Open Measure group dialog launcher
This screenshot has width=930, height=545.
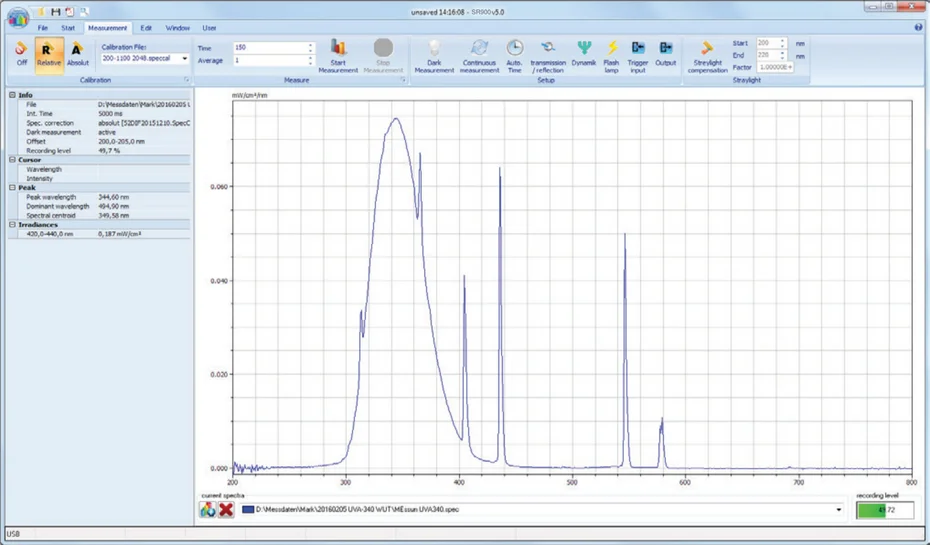403,79
